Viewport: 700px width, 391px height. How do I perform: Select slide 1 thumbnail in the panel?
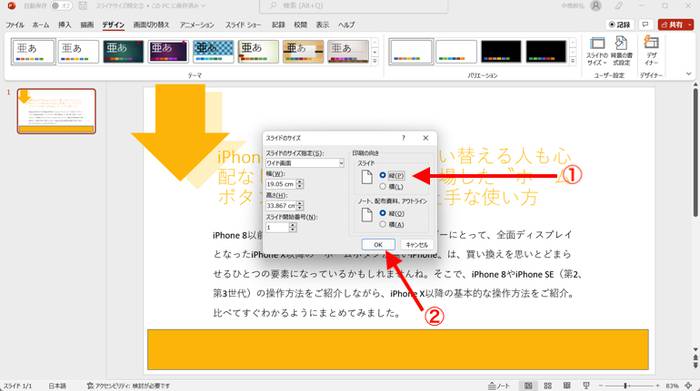56,111
